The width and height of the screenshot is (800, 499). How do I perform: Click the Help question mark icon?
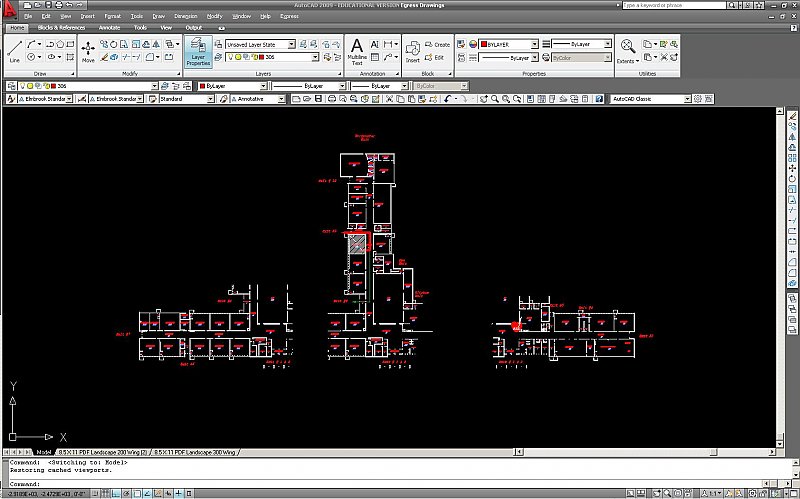click(x=599, y=98)
